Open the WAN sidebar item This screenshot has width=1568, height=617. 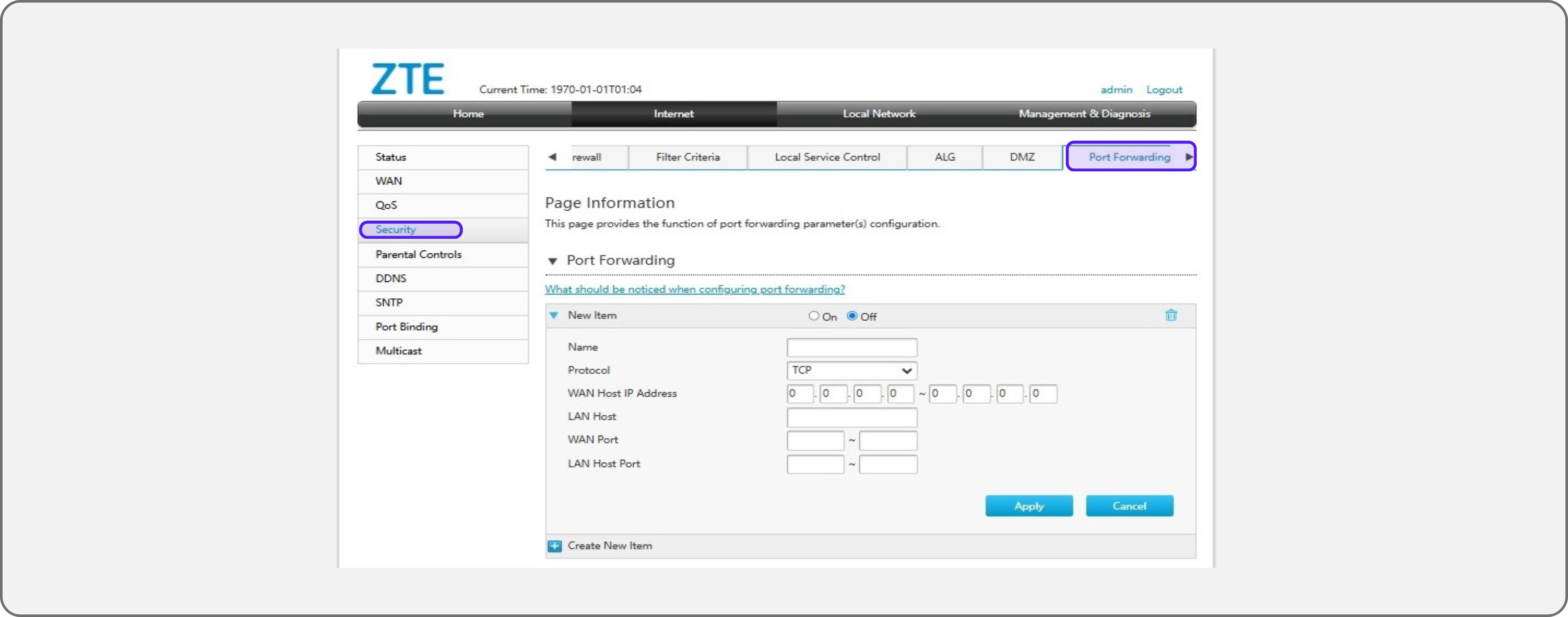point(443,182)
